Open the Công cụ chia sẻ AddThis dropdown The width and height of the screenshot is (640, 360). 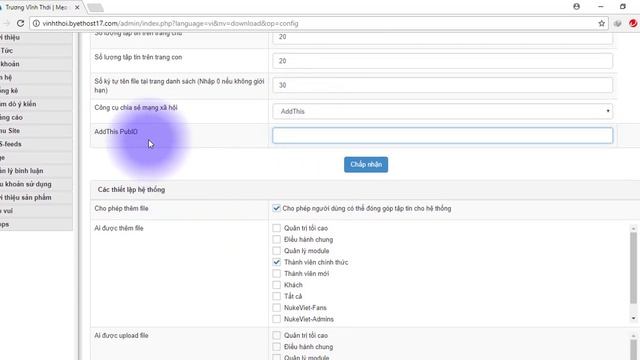click(442, 111)
